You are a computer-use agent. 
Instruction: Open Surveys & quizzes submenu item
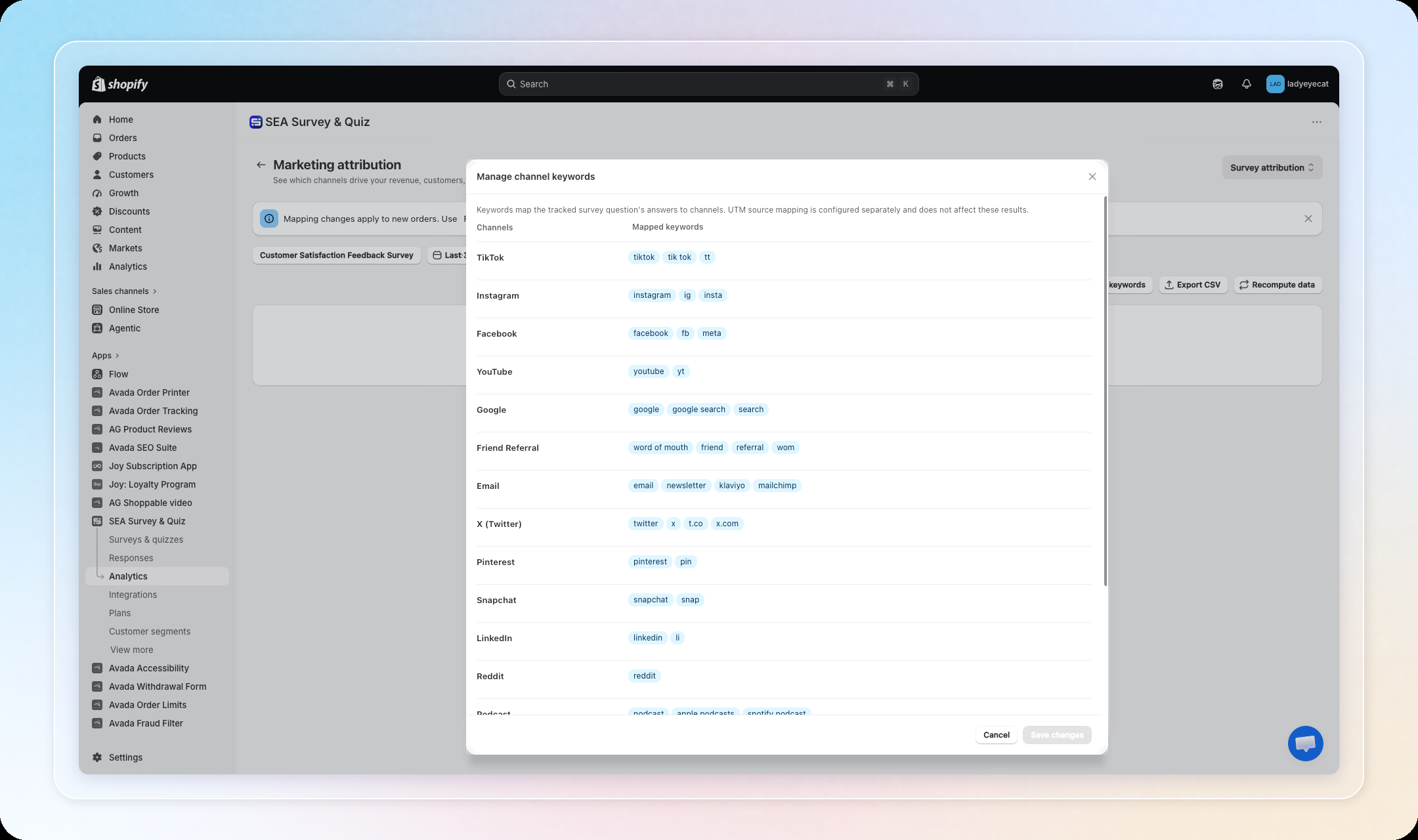click(x=146, y=539)
